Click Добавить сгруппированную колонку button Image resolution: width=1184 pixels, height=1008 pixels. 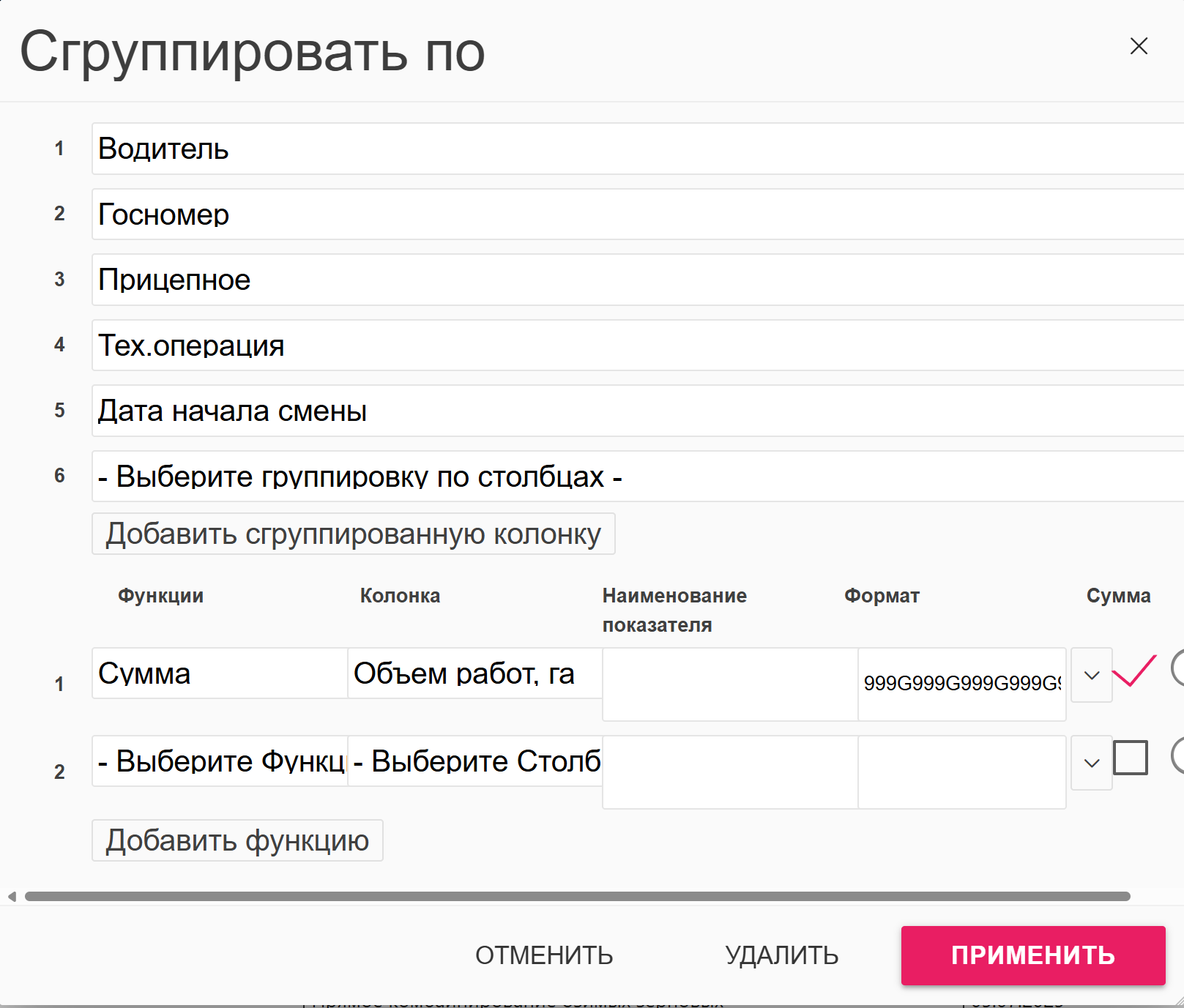[353, 534]
